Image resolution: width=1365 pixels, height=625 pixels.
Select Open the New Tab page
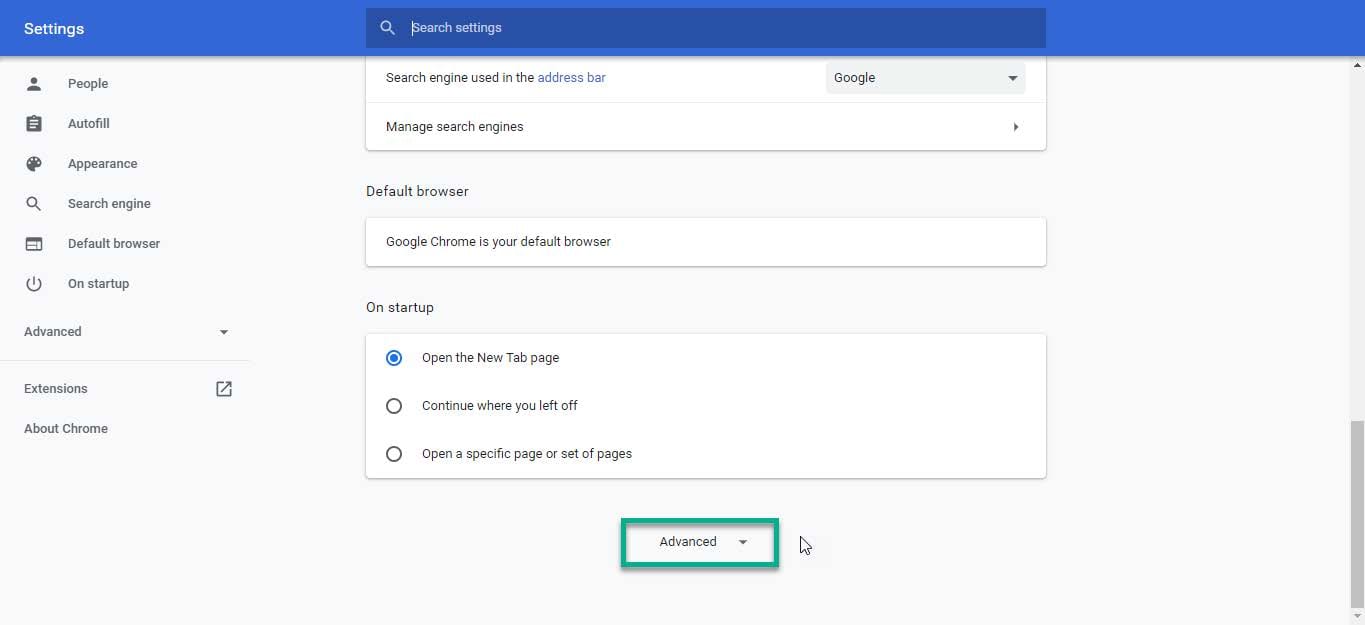(x=393, y=357)
